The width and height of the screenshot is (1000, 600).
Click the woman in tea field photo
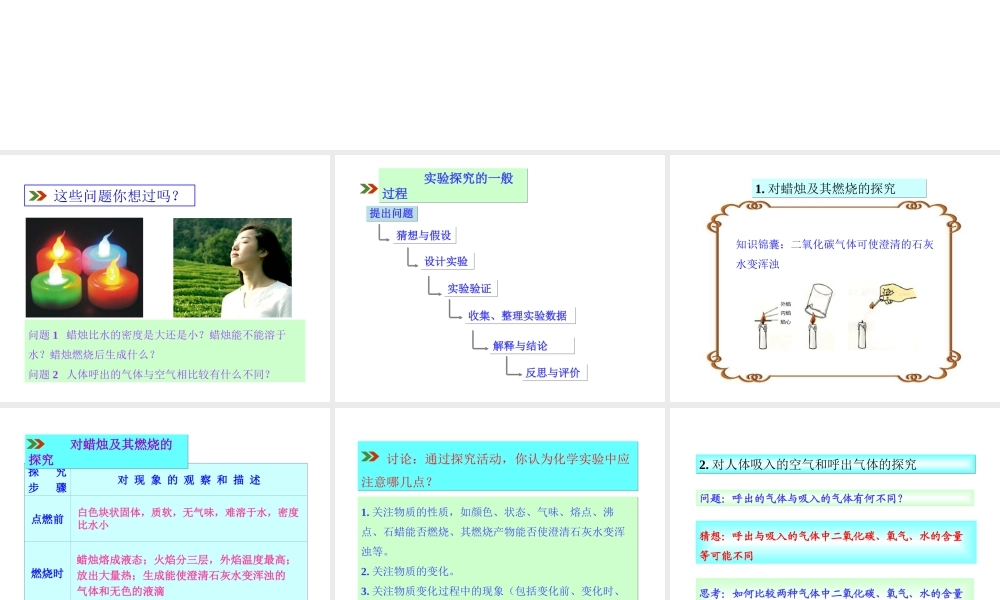[232, 267]
